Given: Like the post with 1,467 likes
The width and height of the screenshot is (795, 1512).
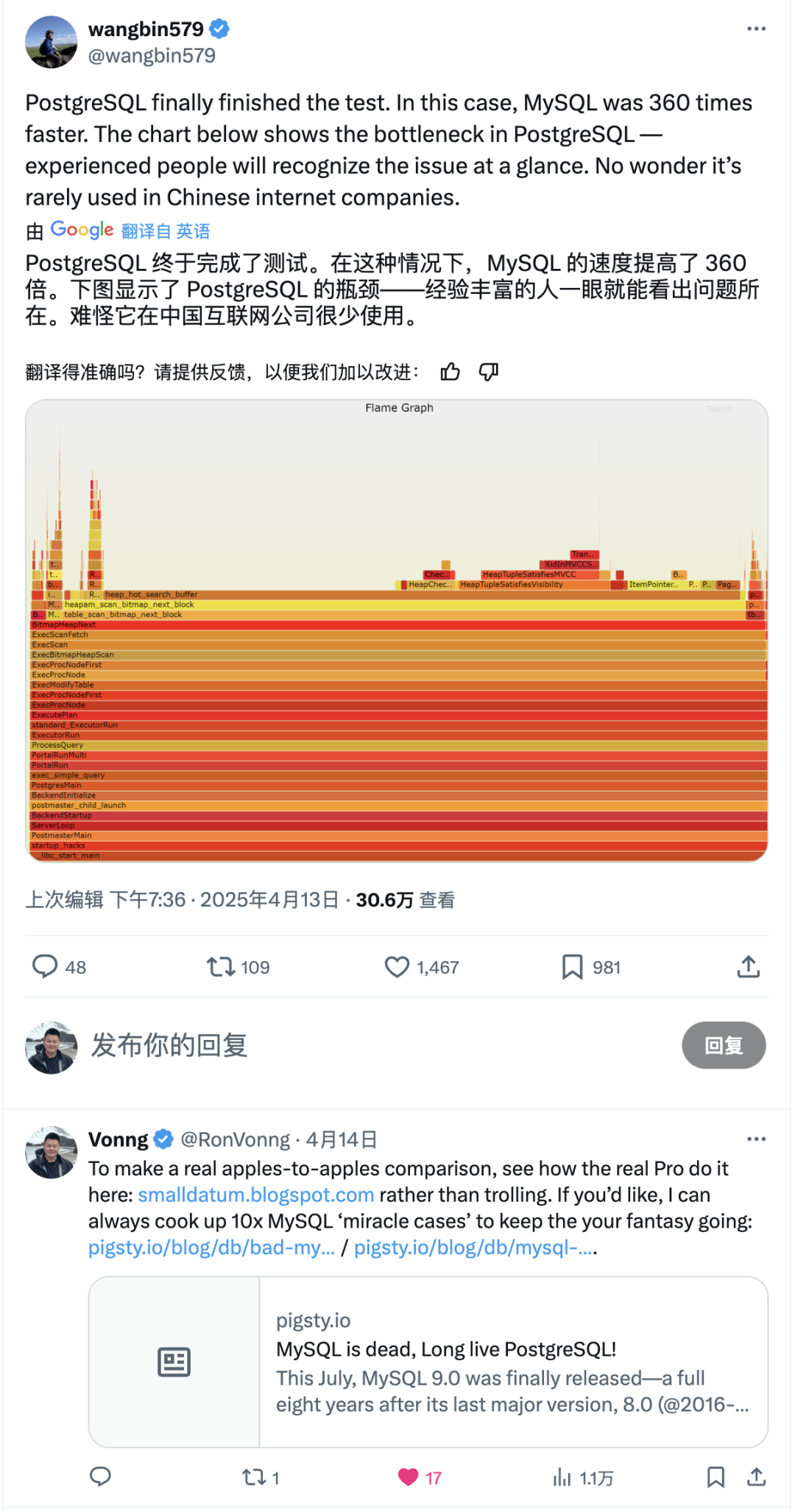Looking at the screenshot, I should 397,966.
